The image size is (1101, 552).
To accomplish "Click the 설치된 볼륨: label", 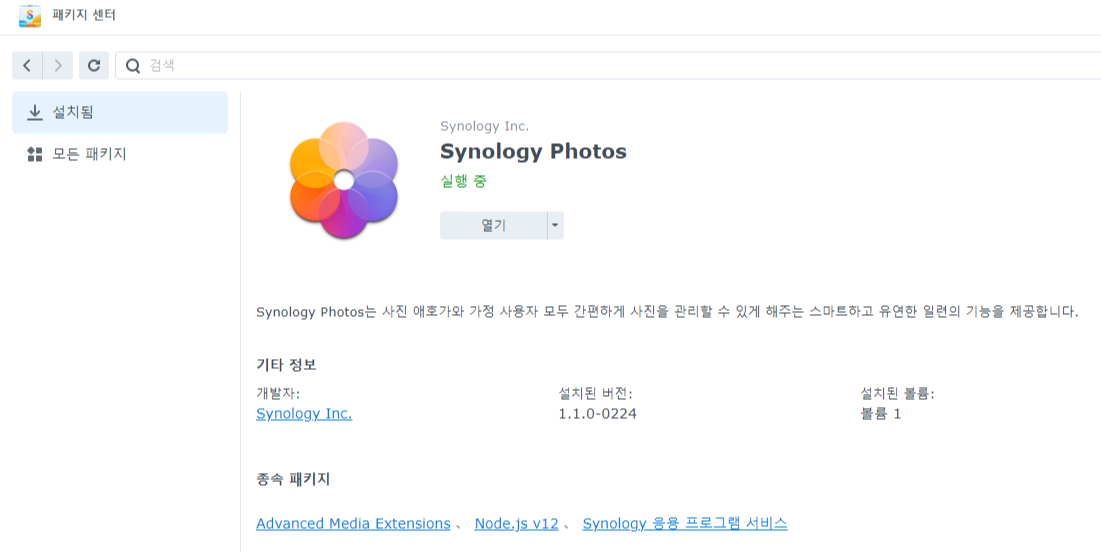I will 897,393.
